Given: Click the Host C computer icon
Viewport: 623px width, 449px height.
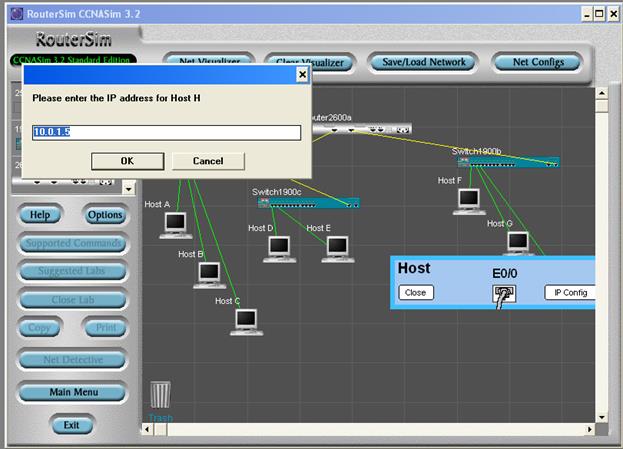Looking at the screenshot, I should pyautogui.click(x=248, y=319).
